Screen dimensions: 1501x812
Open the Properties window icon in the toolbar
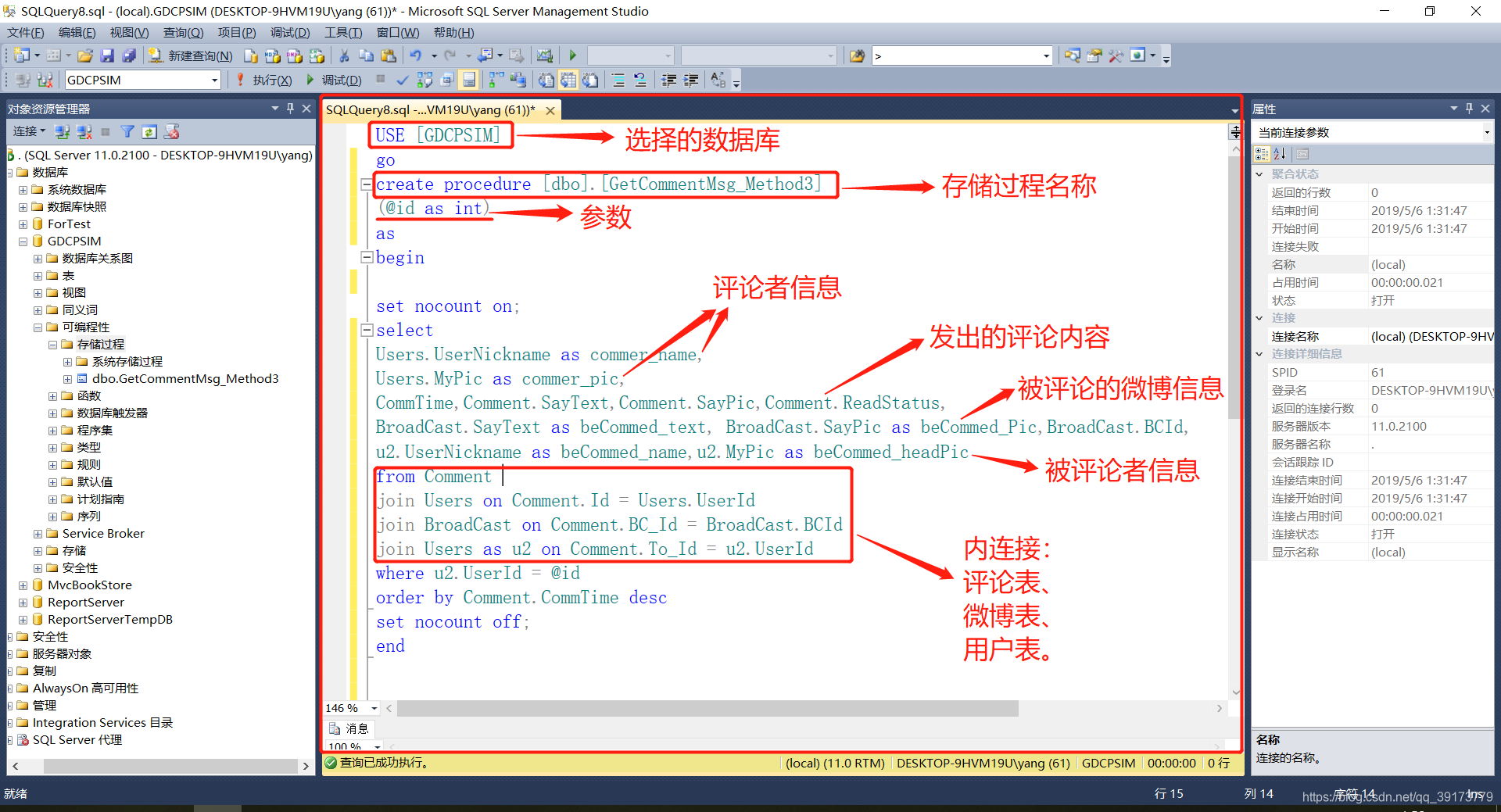click(1094, 55)
